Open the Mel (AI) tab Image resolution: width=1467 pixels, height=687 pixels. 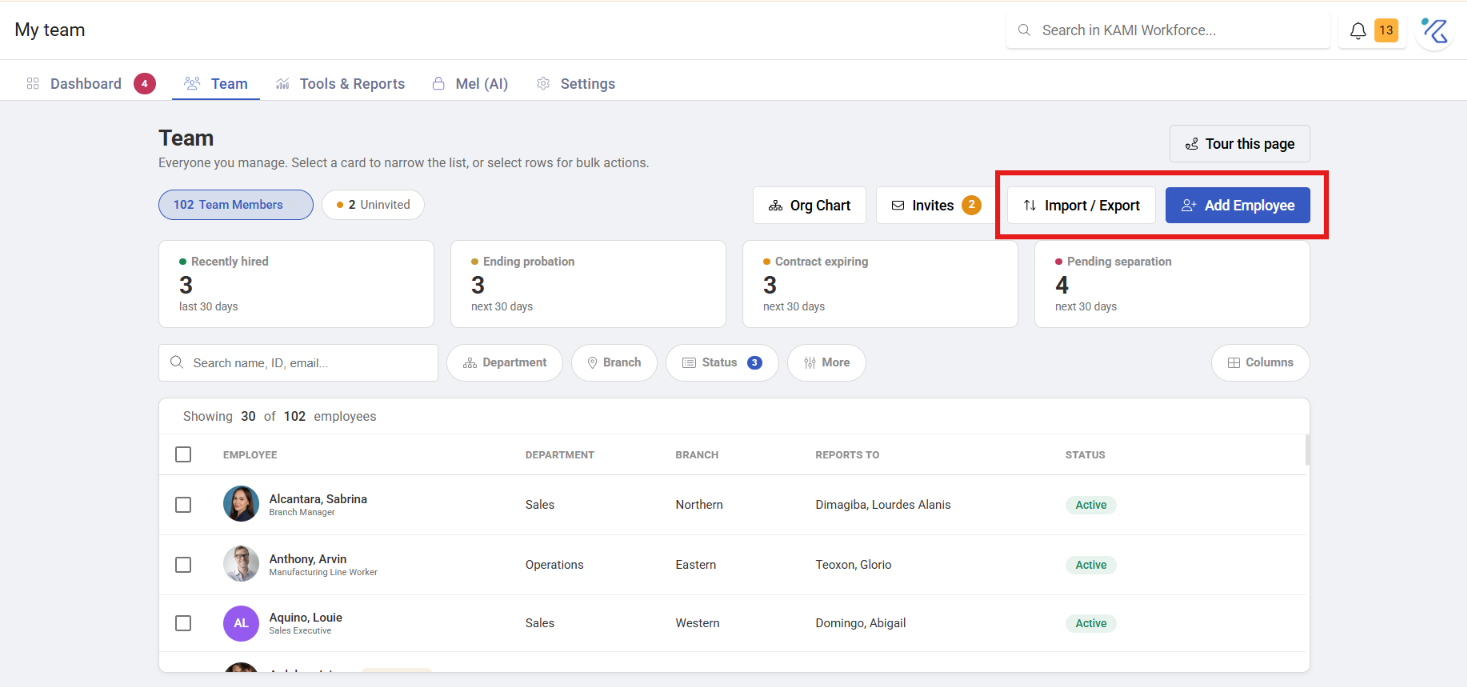point(470,84)
